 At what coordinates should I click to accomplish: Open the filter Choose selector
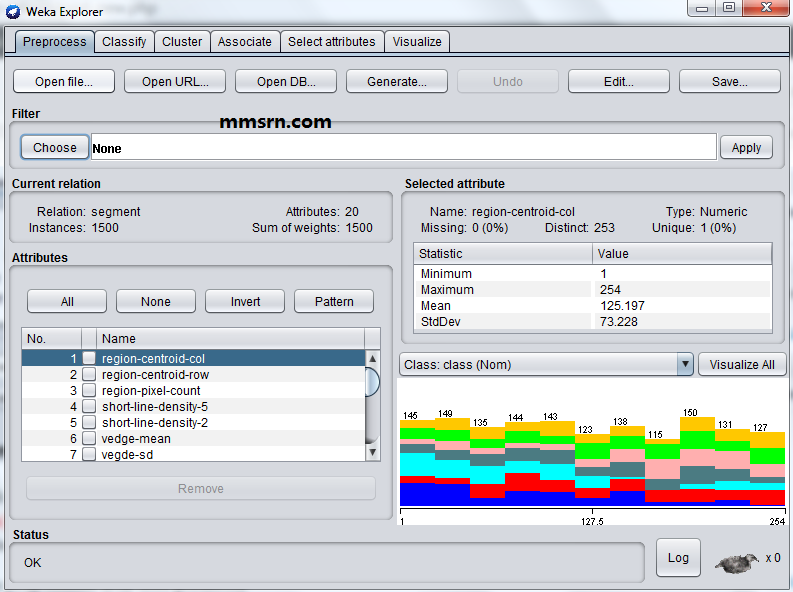[55, 147]
